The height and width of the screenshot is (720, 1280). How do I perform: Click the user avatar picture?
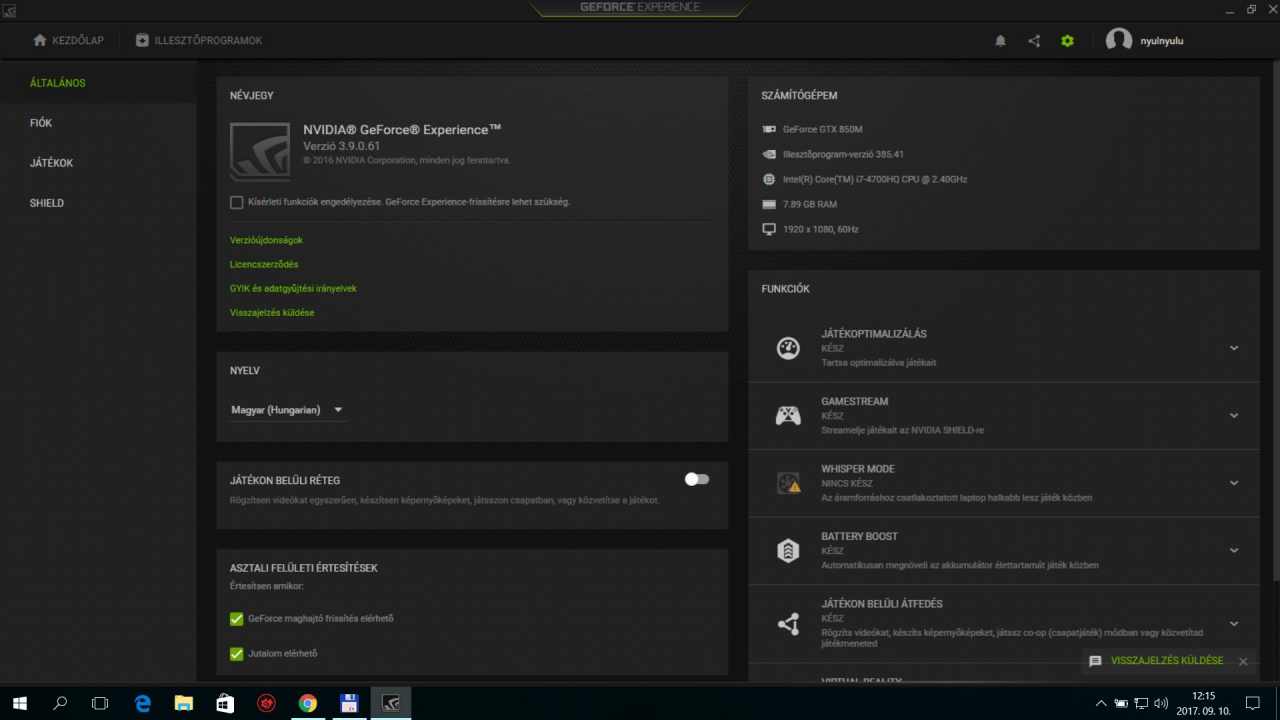coord(1119,40)
